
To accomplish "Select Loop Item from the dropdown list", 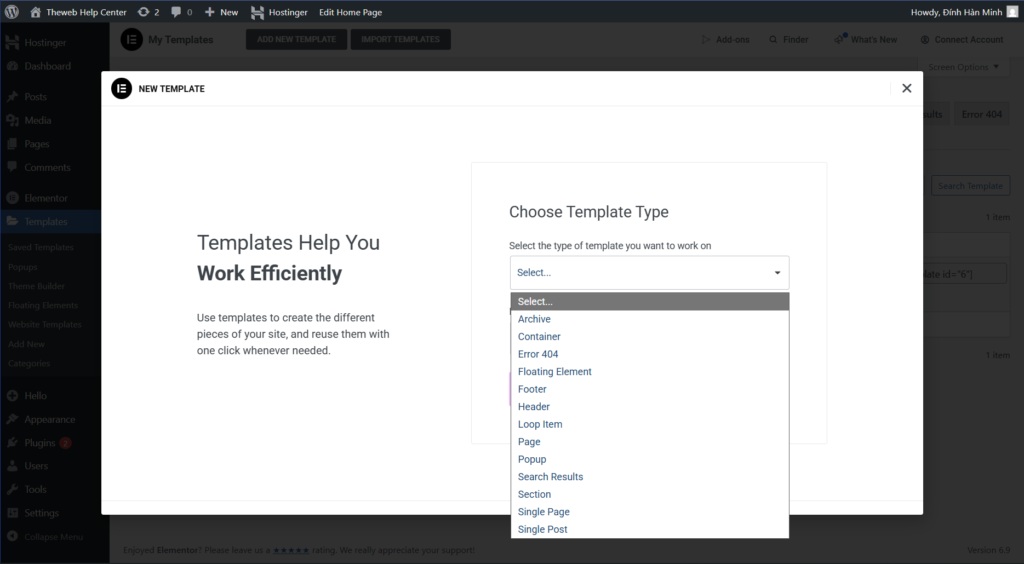I will coord(540,424).
